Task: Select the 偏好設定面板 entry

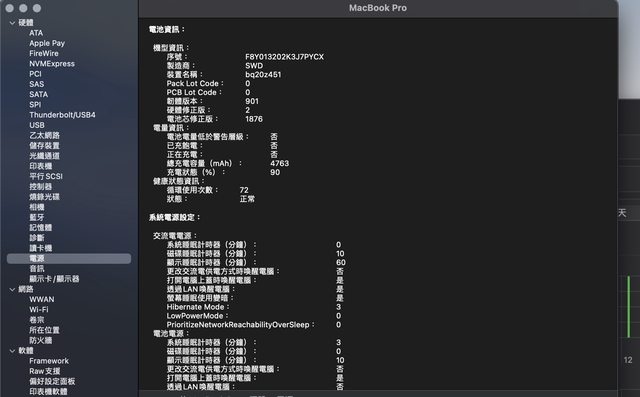Action: pyautogui.click(x=52, y=381)
